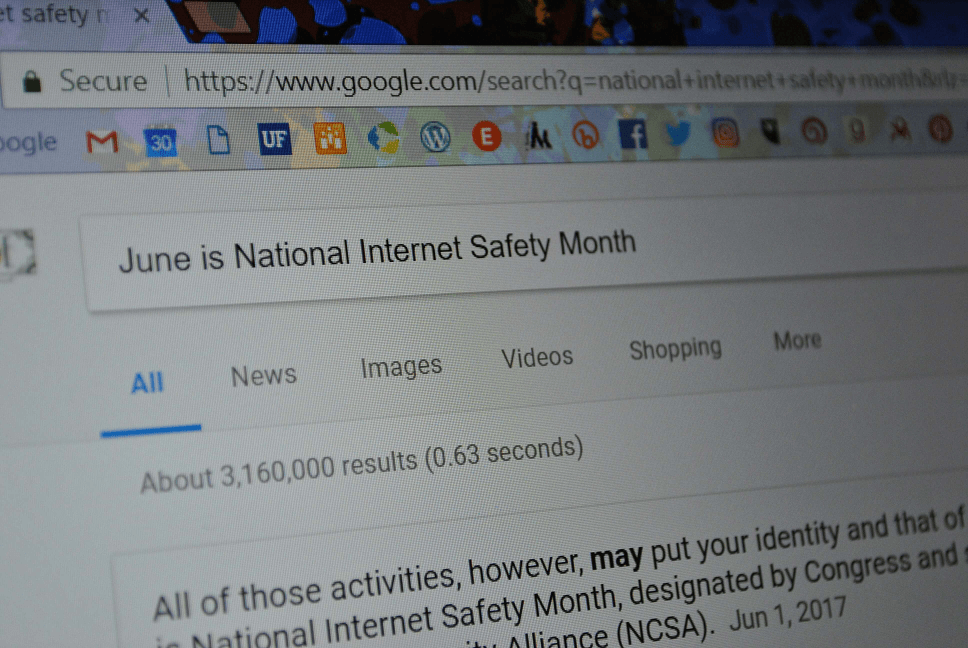This screenshot has width=968, height=648.
Task: Open the orange circled b bookmark
Action: pyautogui.click(x=585, y=135)
